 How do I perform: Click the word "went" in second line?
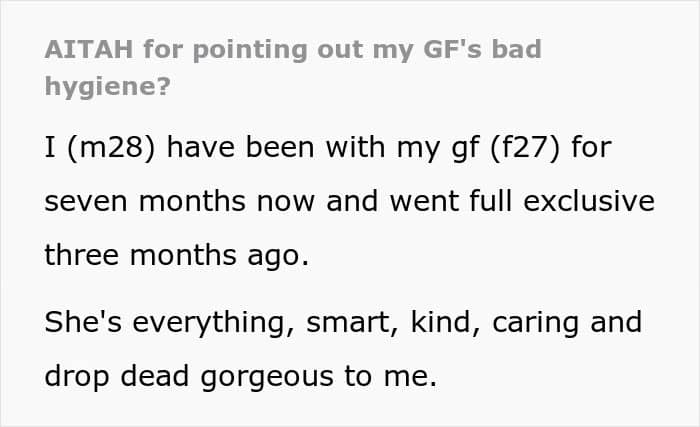[424, 201]
